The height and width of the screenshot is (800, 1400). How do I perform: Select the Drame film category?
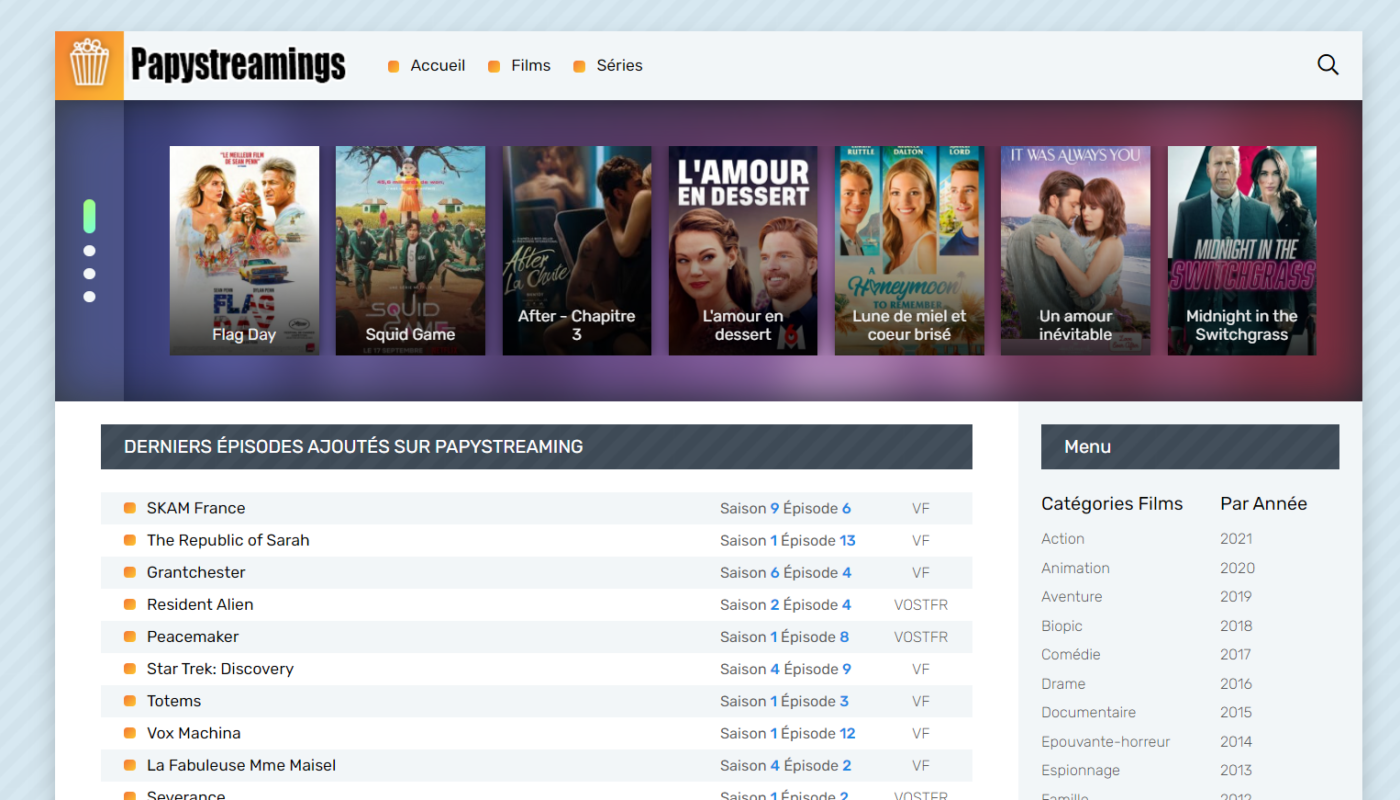(1063, 684)
